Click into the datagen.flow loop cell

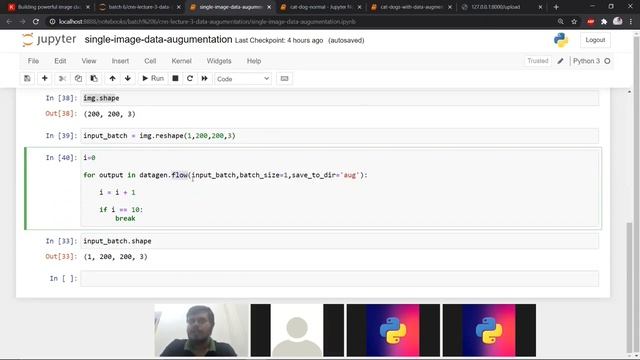tap(340, 188)
